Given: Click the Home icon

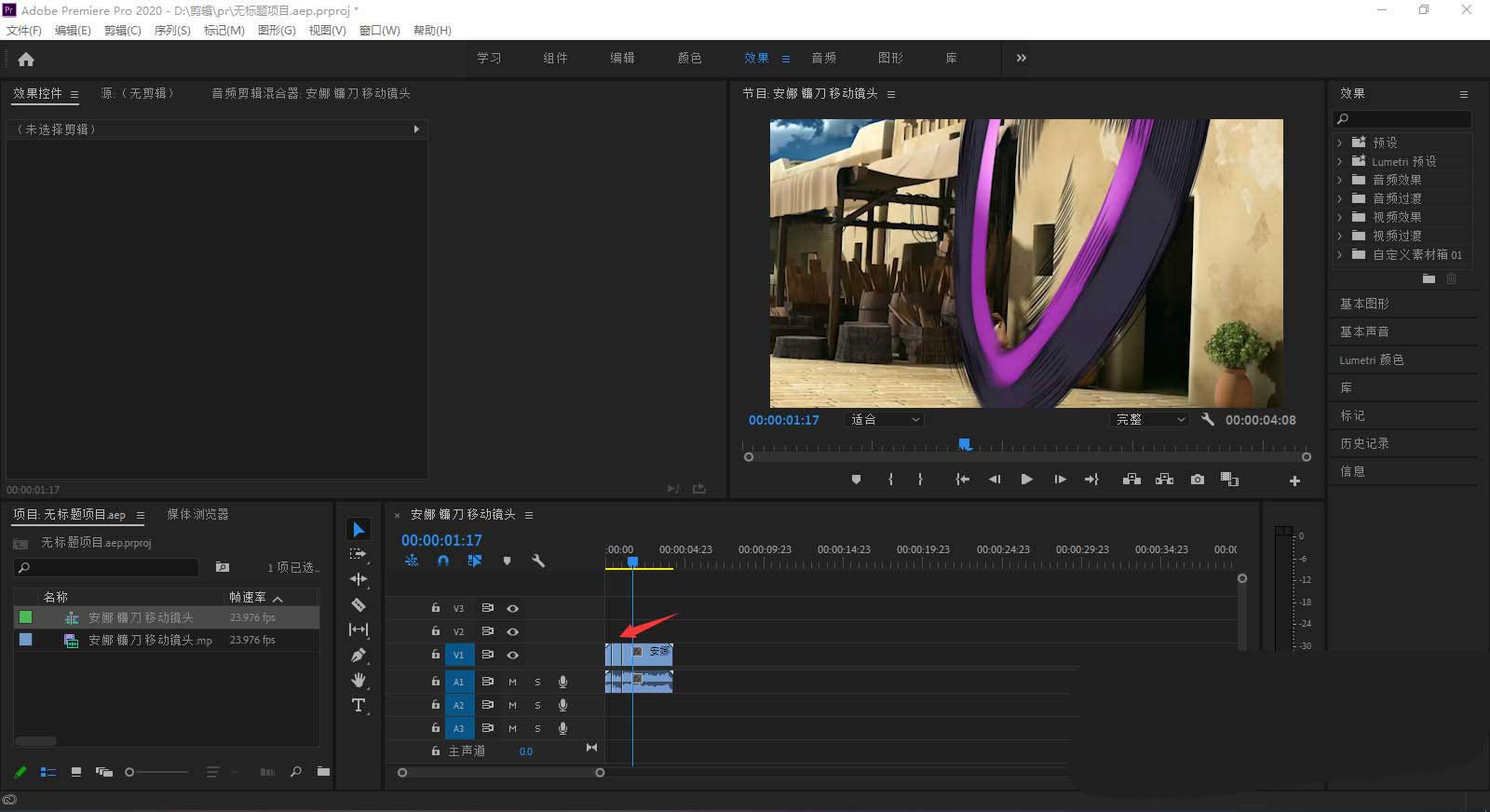Looking at the screenshot, I should tap(26, 59).
